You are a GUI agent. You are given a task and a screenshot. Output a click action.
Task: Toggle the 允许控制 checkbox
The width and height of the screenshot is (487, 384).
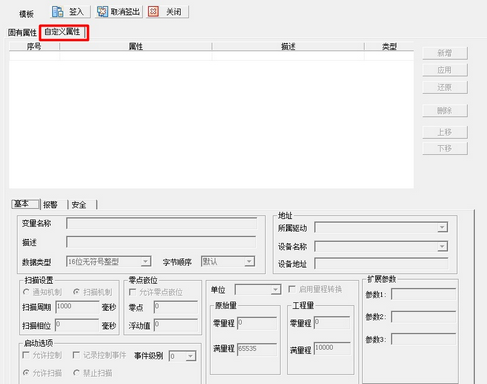(x=26, y=355)
